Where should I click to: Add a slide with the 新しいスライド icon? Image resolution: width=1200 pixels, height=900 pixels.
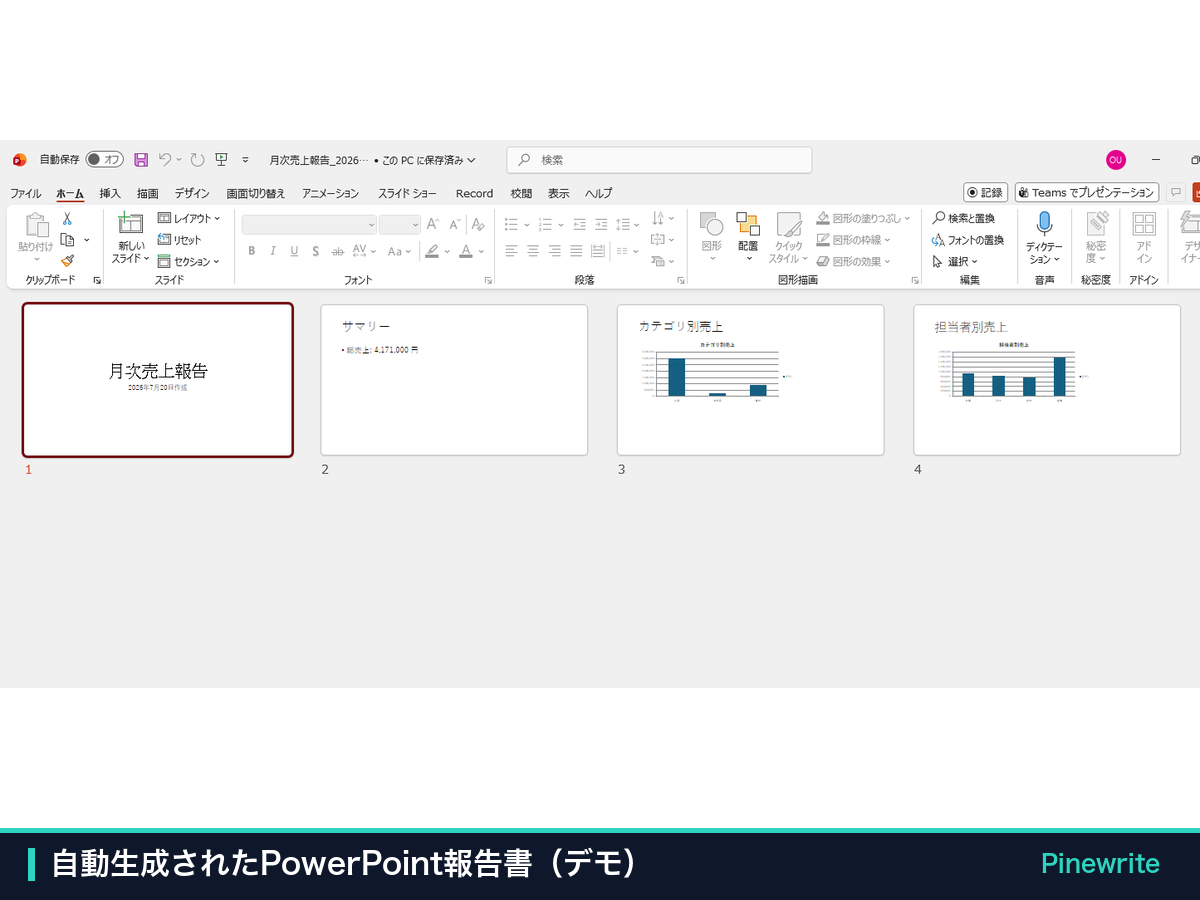(130, 224)
